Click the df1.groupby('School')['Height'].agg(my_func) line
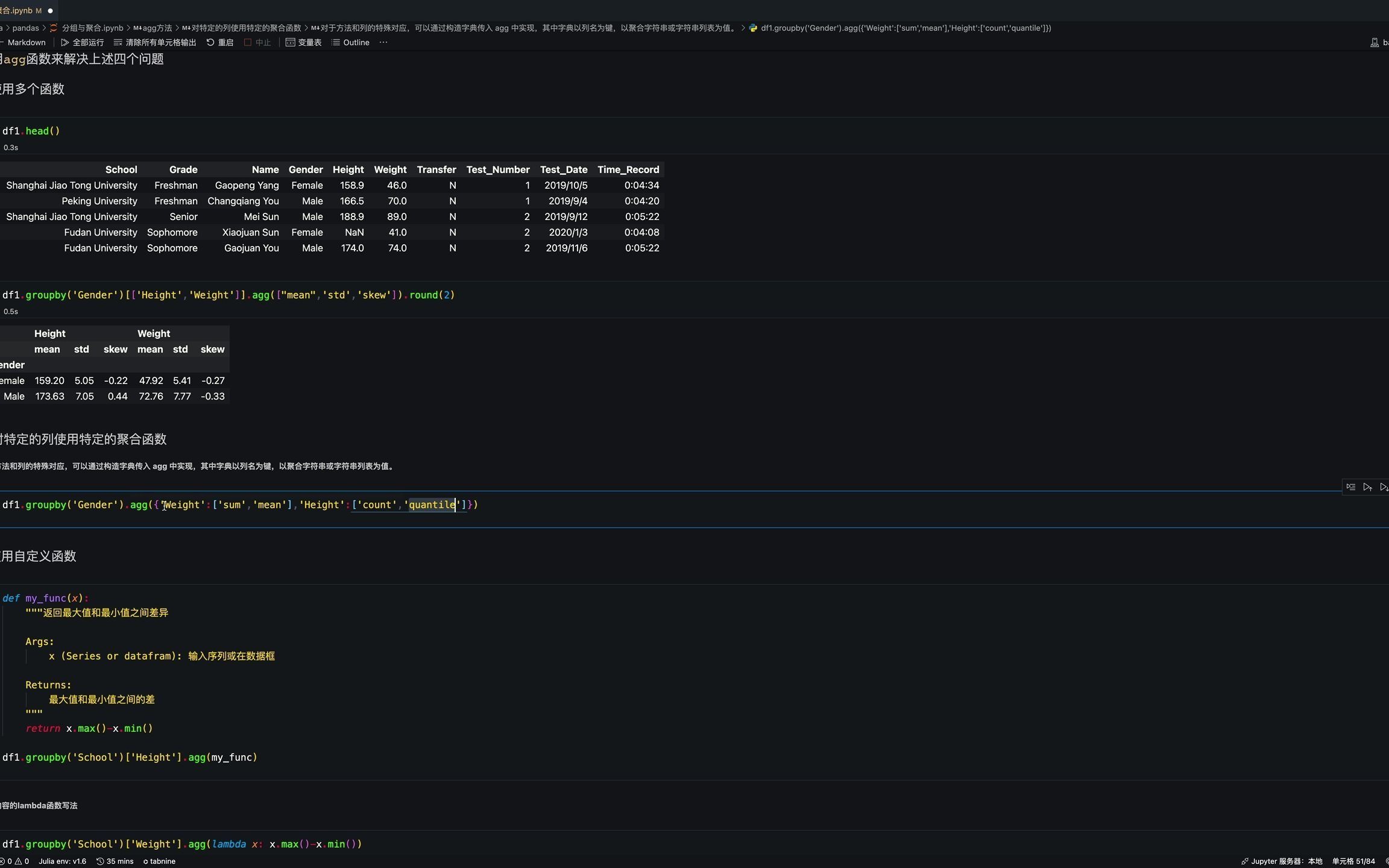This screenshot has width=1389, height=868. (130, 757)
